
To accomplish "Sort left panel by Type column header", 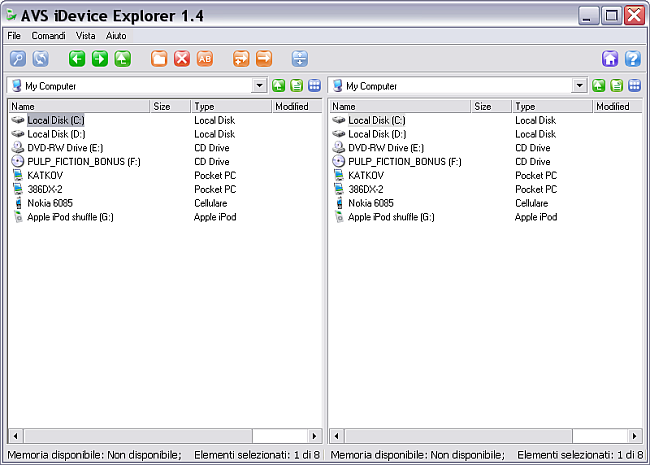I will 231,107.
